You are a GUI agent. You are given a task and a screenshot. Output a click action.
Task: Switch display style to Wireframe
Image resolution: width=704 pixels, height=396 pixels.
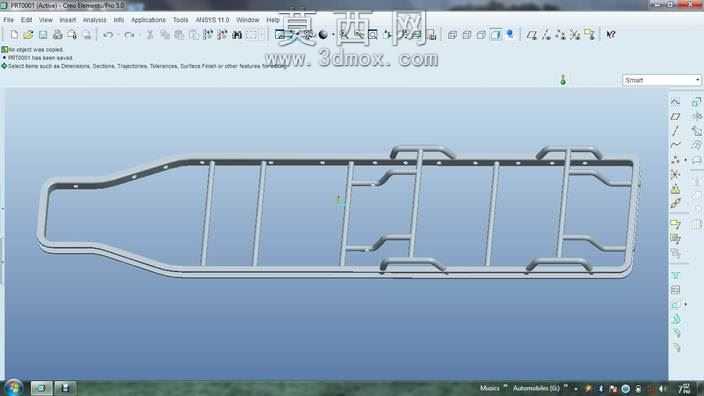453,35
